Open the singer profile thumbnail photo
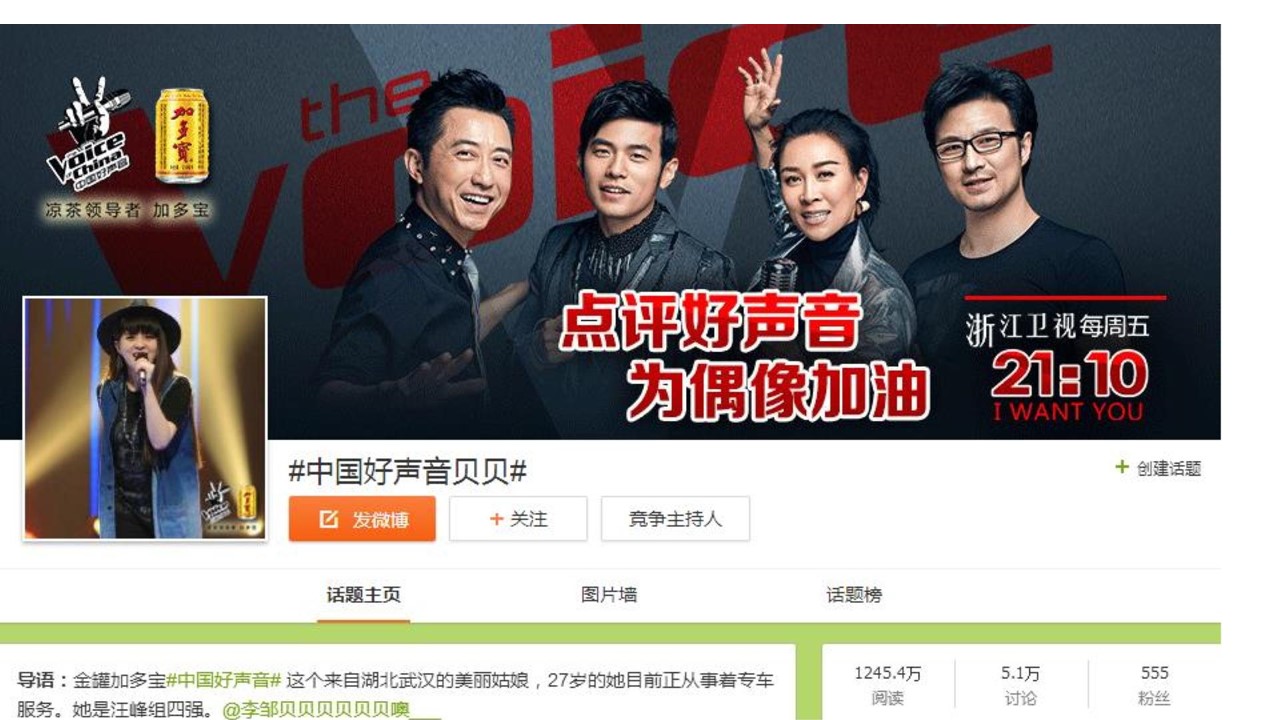 click(x=145, y=418)
